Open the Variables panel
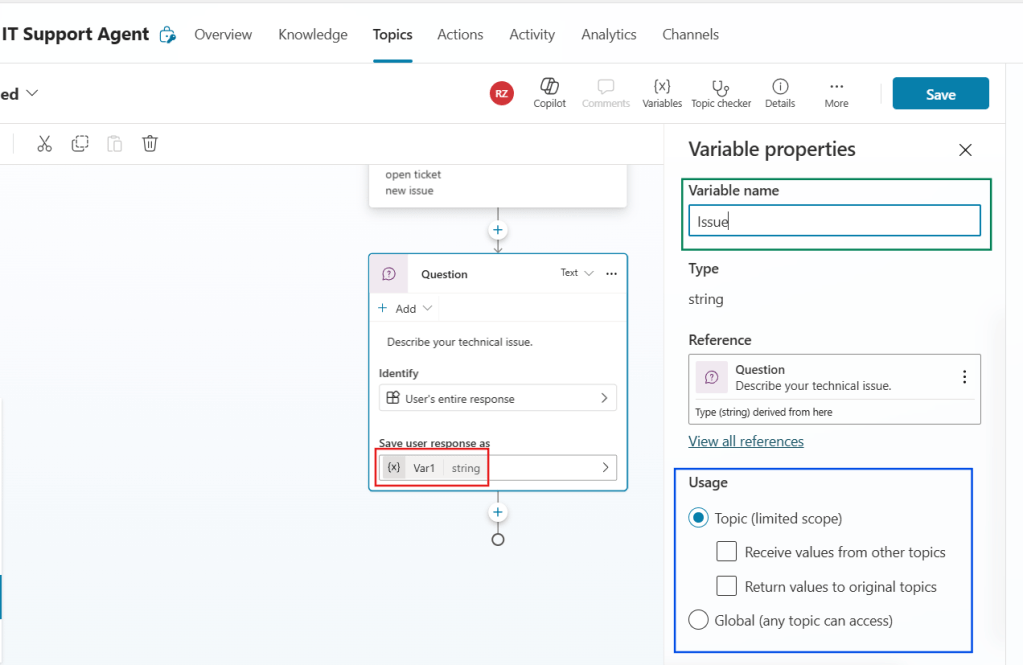The width and height of the screenshot is (1023, 665). click(x=661, y=92)
